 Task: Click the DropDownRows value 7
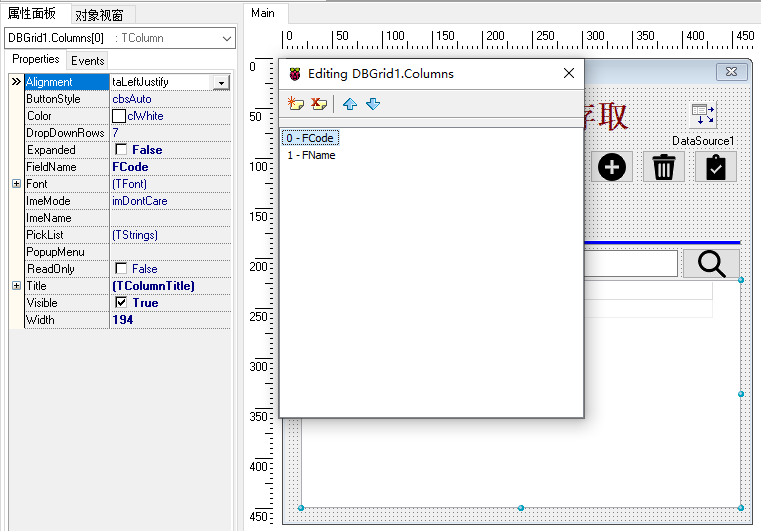pos(116,133)
